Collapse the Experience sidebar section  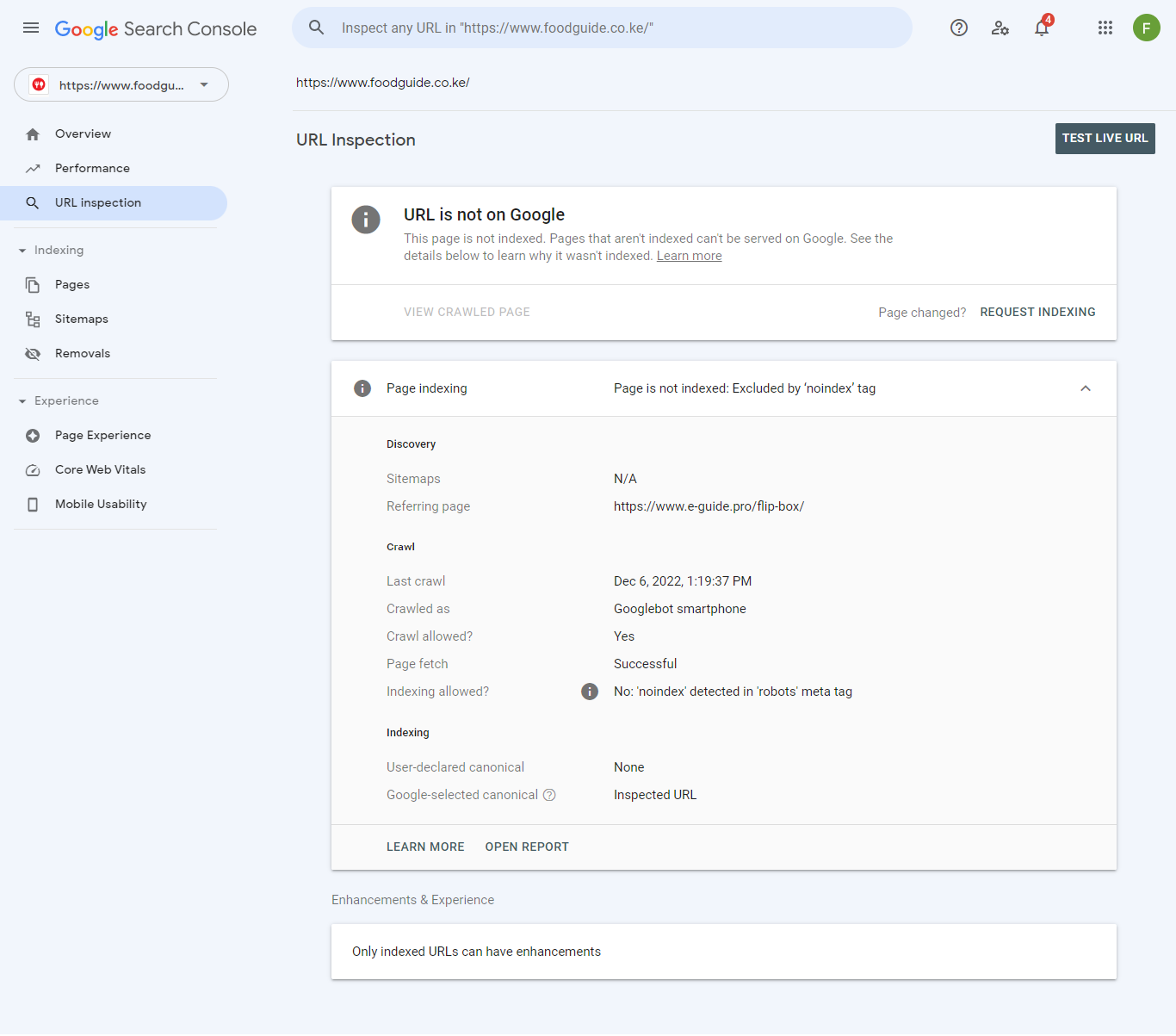pos(22,401)
